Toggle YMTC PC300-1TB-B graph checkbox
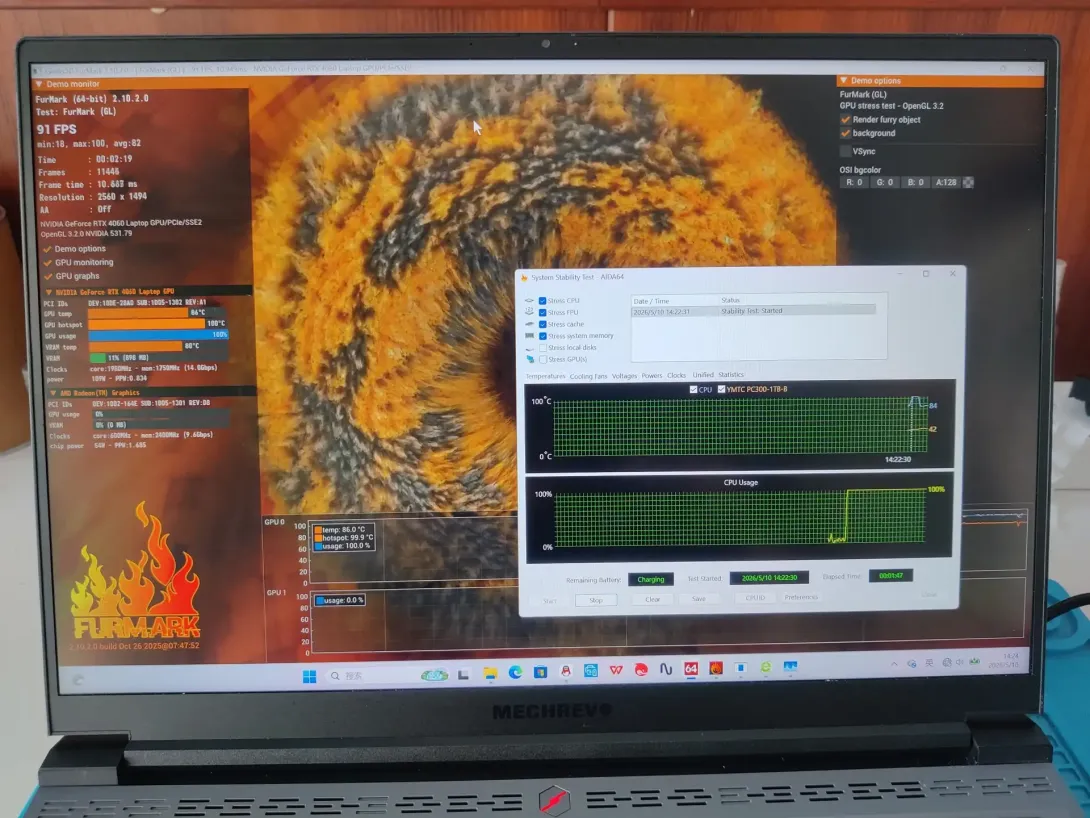The height and width of the screenshot is (818, 1090). point(722,389)
